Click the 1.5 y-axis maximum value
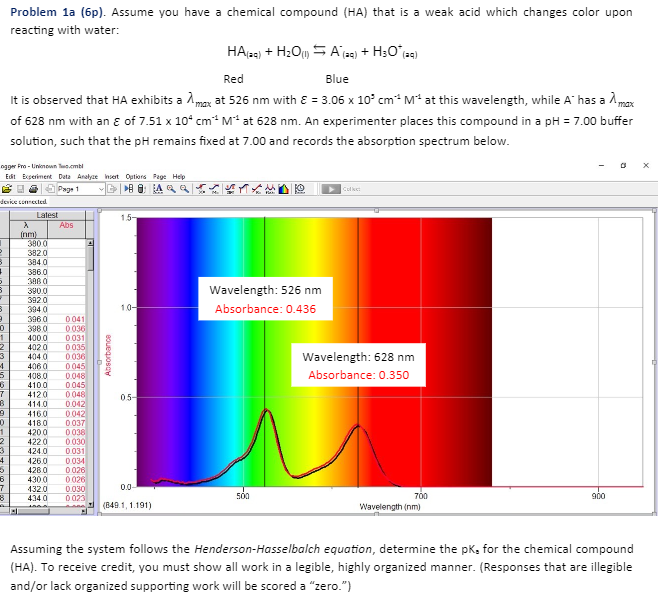 point(126,218)
